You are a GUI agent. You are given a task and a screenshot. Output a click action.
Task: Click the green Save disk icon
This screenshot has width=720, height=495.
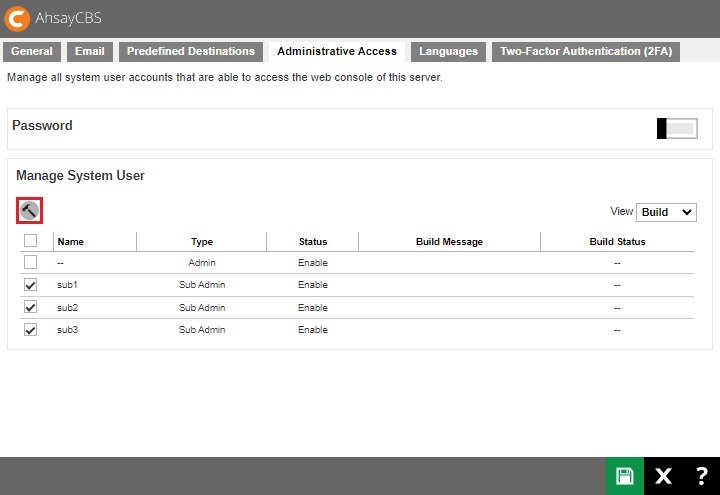(625, 476)
